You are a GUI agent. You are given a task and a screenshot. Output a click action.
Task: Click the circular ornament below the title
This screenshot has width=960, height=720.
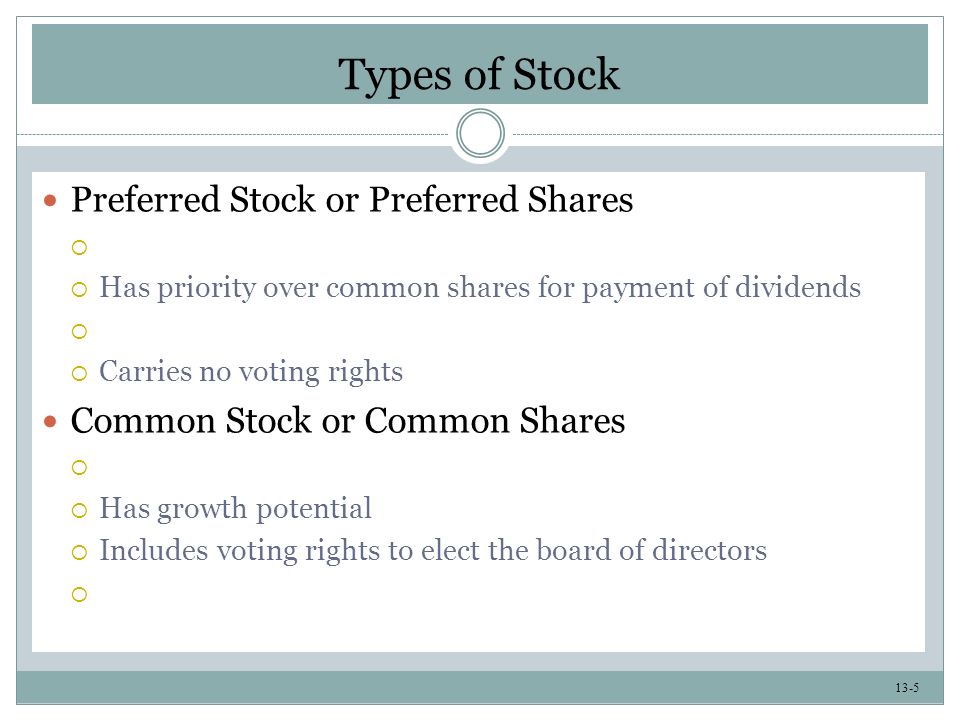coord(480,133)
